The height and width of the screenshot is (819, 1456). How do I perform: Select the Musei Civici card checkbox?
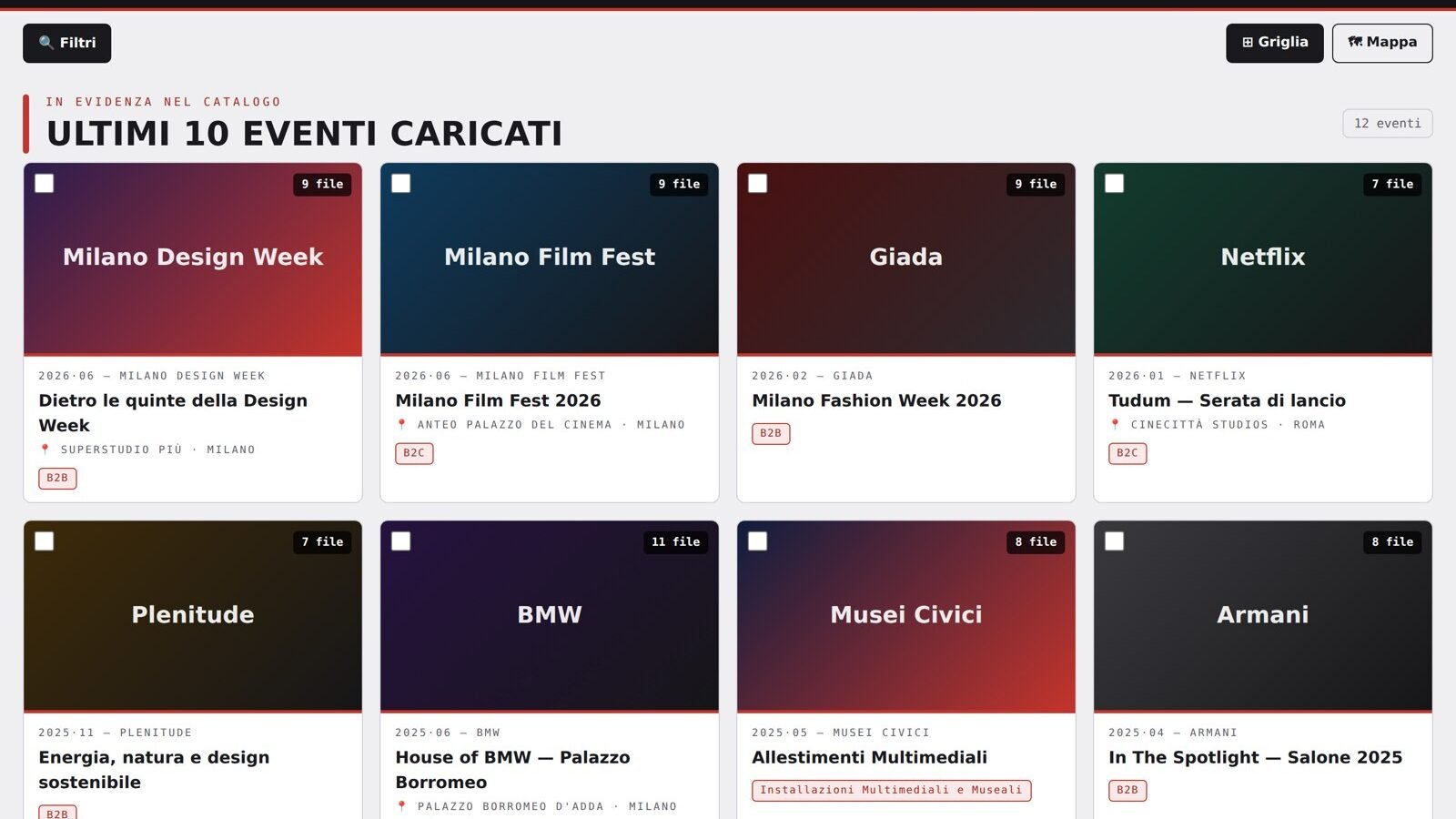pos(757,541)
